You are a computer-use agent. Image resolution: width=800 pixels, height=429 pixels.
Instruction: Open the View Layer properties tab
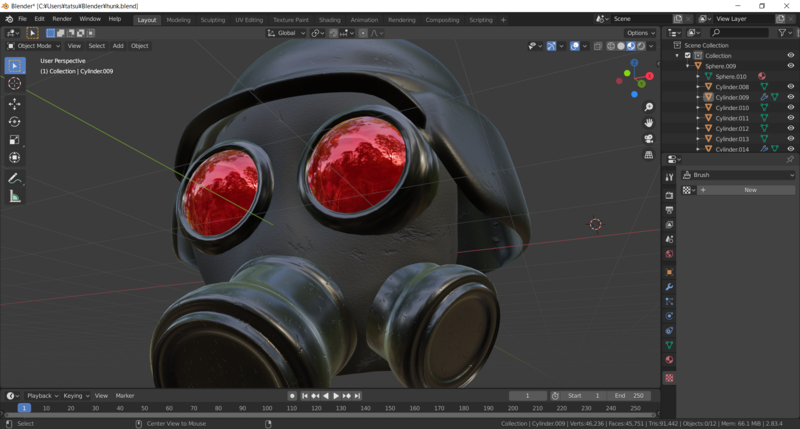point(669,225)
